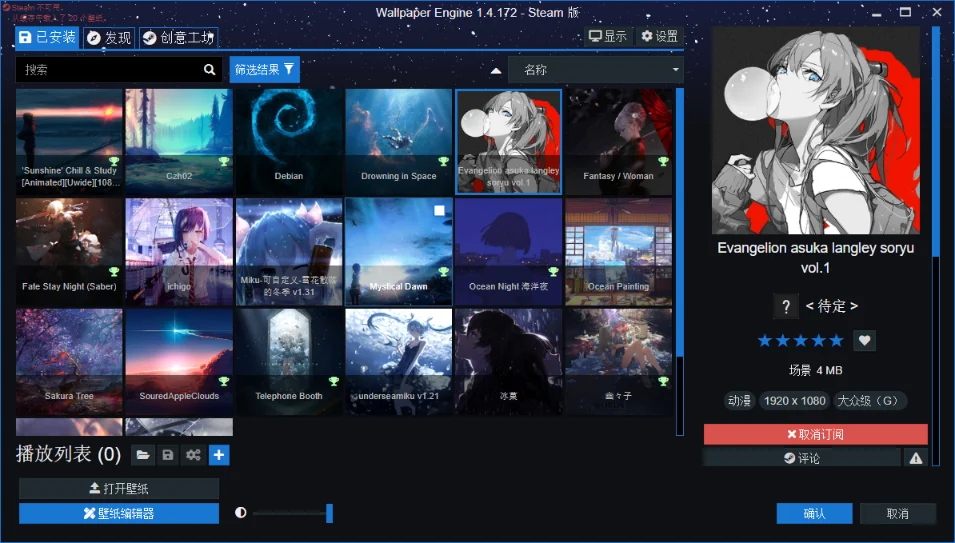Add wallpaper to playlist with plus icon
The image size is (955, 543).
[219, 455]
